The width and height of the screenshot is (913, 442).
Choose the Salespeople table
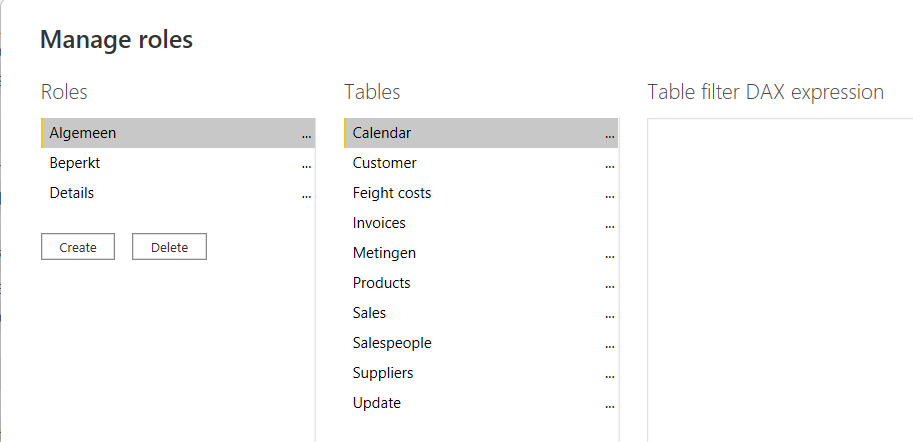coord(392,343)
